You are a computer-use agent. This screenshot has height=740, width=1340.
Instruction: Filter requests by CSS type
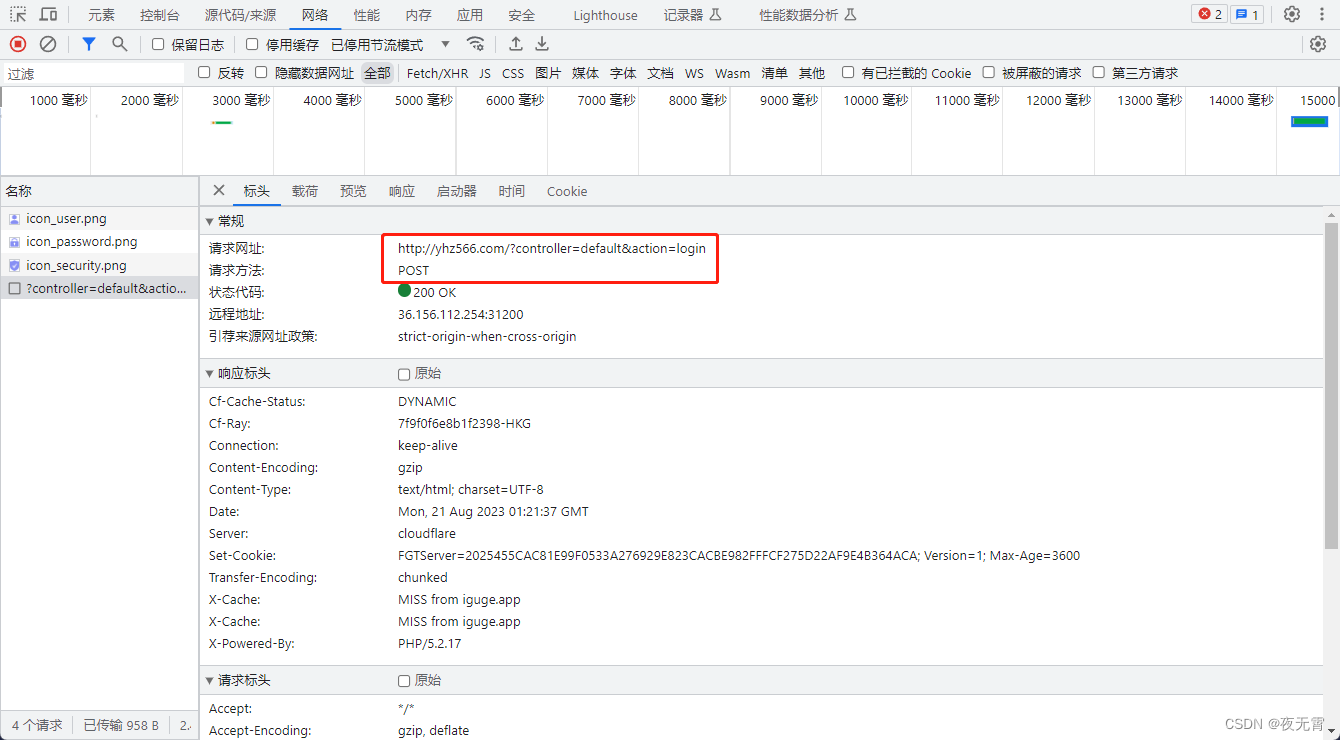tap(513, 73)
